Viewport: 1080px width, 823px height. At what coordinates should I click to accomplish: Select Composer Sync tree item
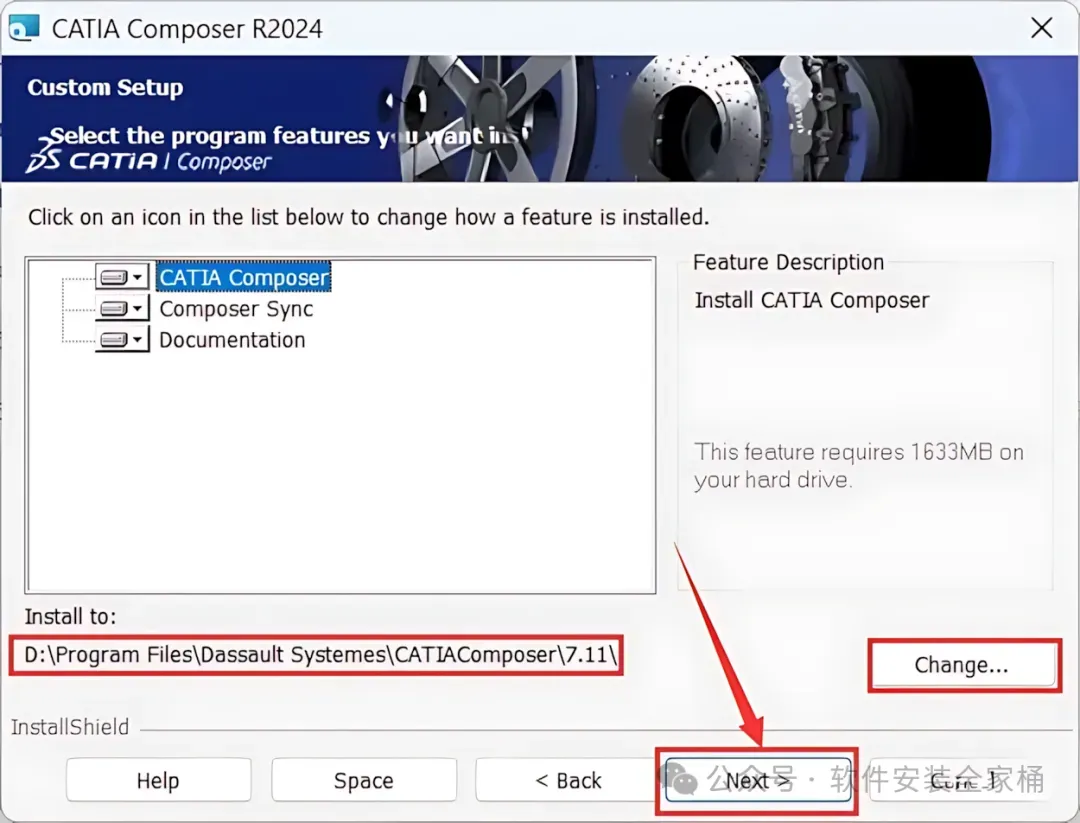(236, 309)
